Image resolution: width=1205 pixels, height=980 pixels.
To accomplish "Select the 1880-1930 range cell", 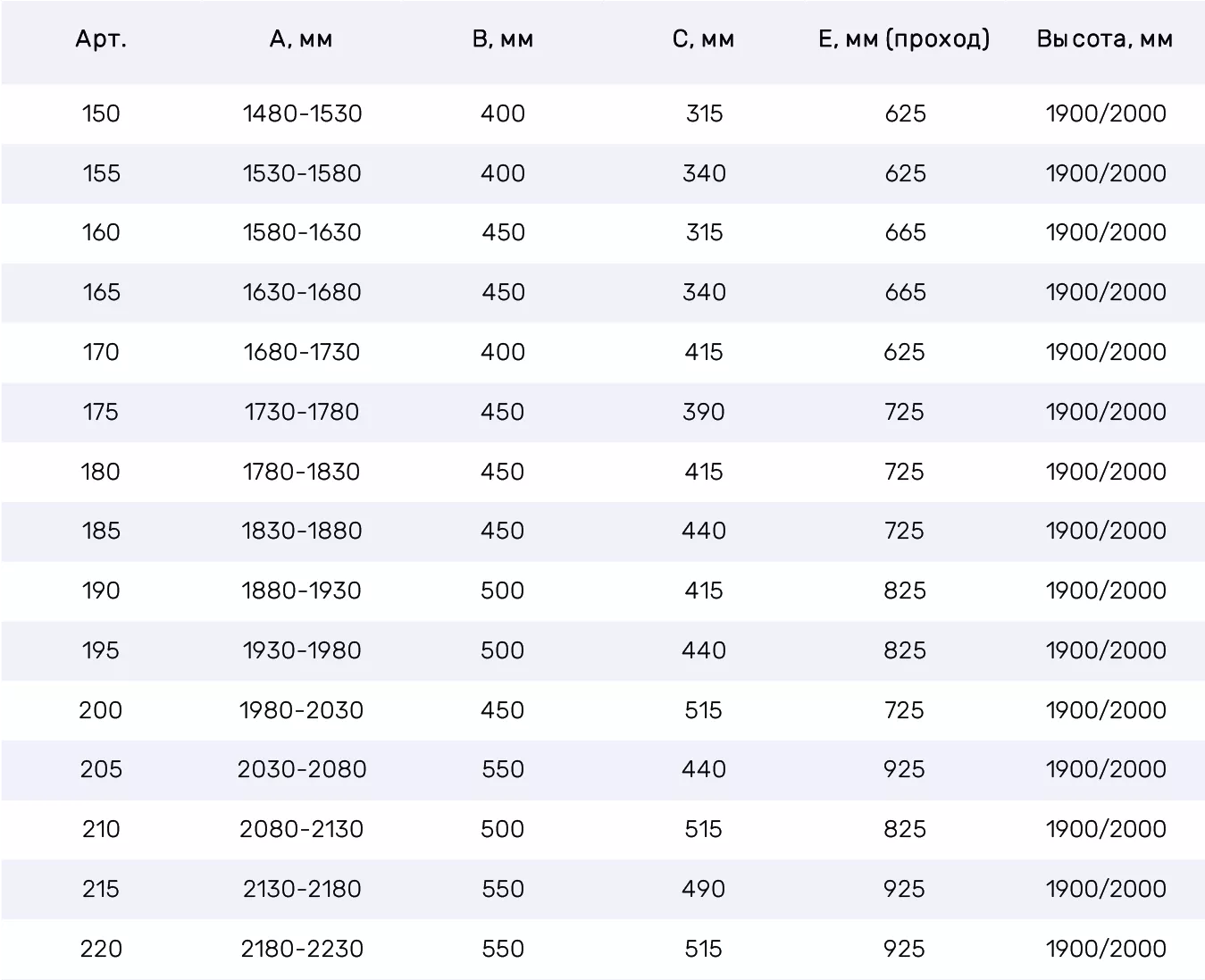I will [302, 591].
